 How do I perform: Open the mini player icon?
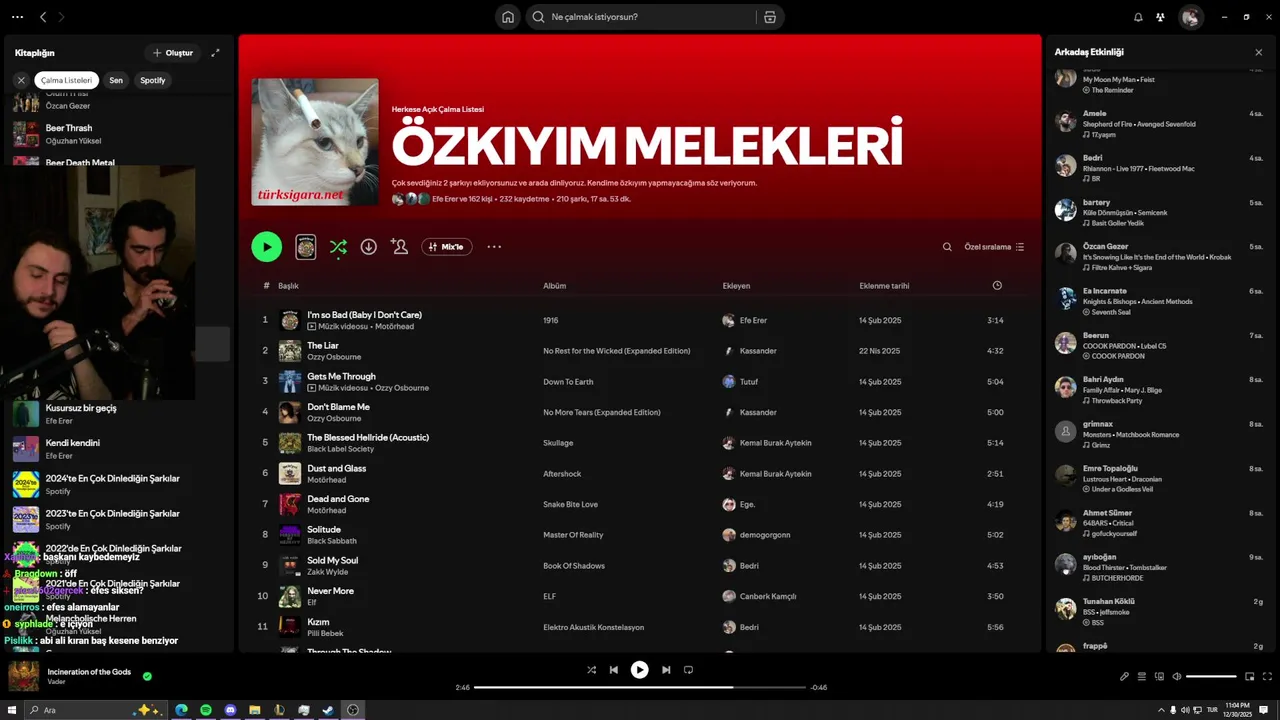point(1250,677)
